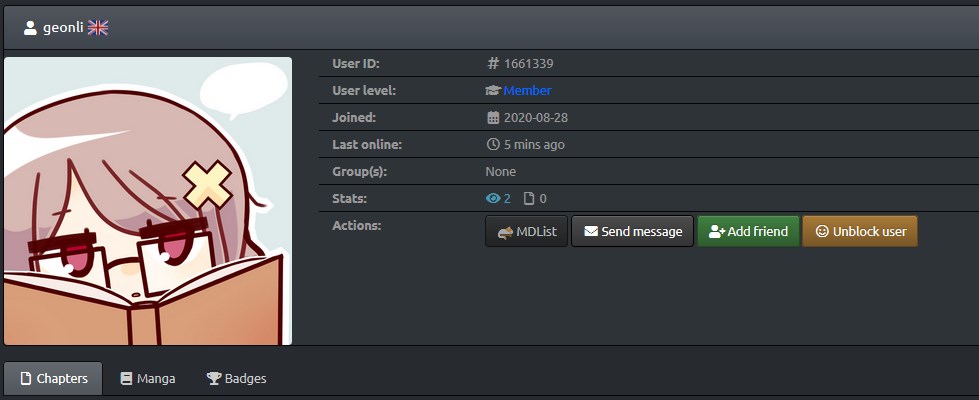Open the Manga tab
The height and width of the screenshot is (400, 979).
147,379
